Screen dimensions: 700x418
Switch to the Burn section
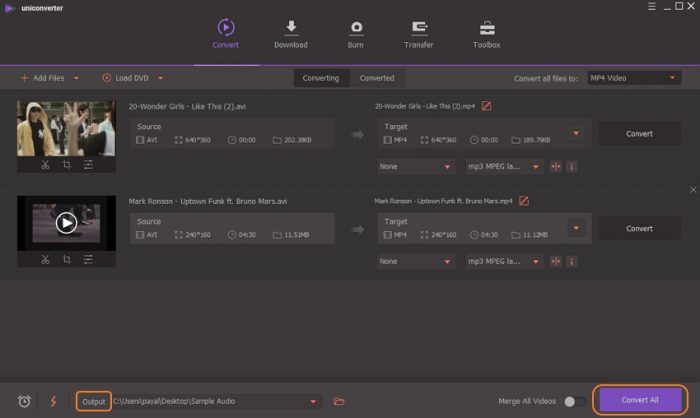tap(355, 34)
